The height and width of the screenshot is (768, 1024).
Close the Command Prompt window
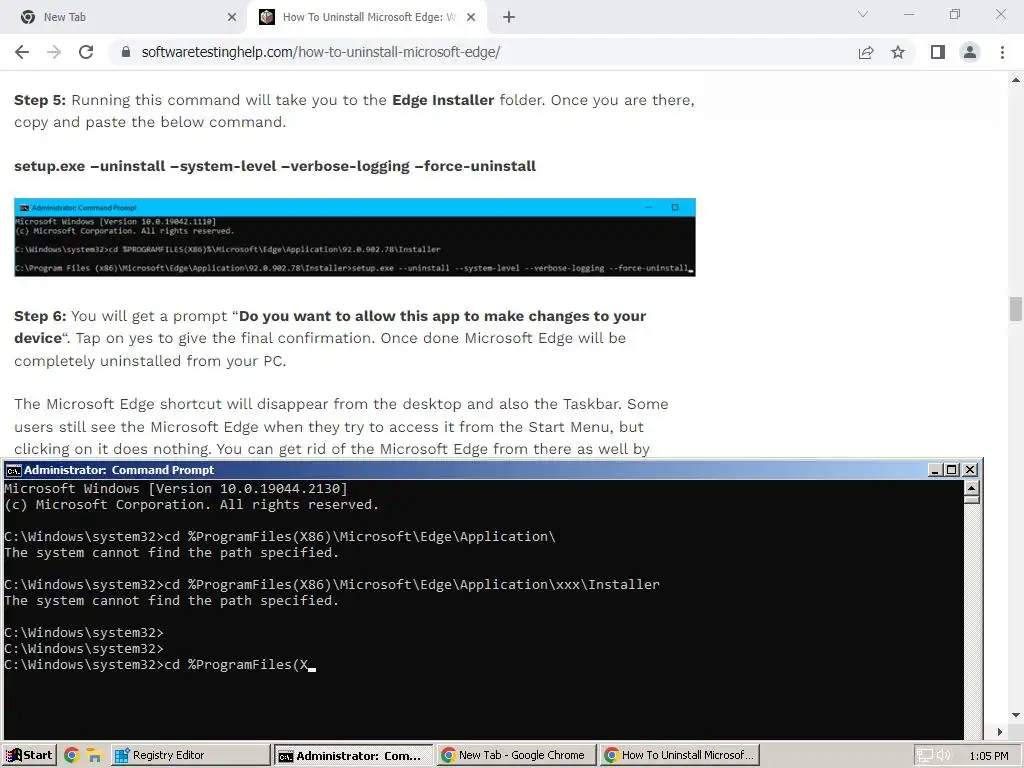coord(970,470)
